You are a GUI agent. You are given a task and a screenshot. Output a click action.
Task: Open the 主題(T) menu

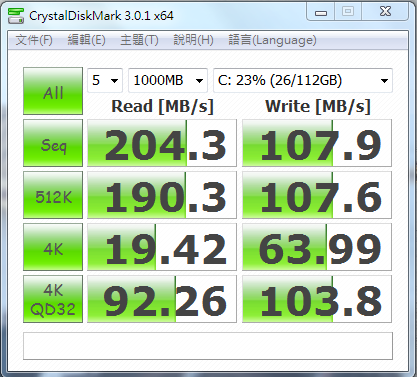click(139, 40)
